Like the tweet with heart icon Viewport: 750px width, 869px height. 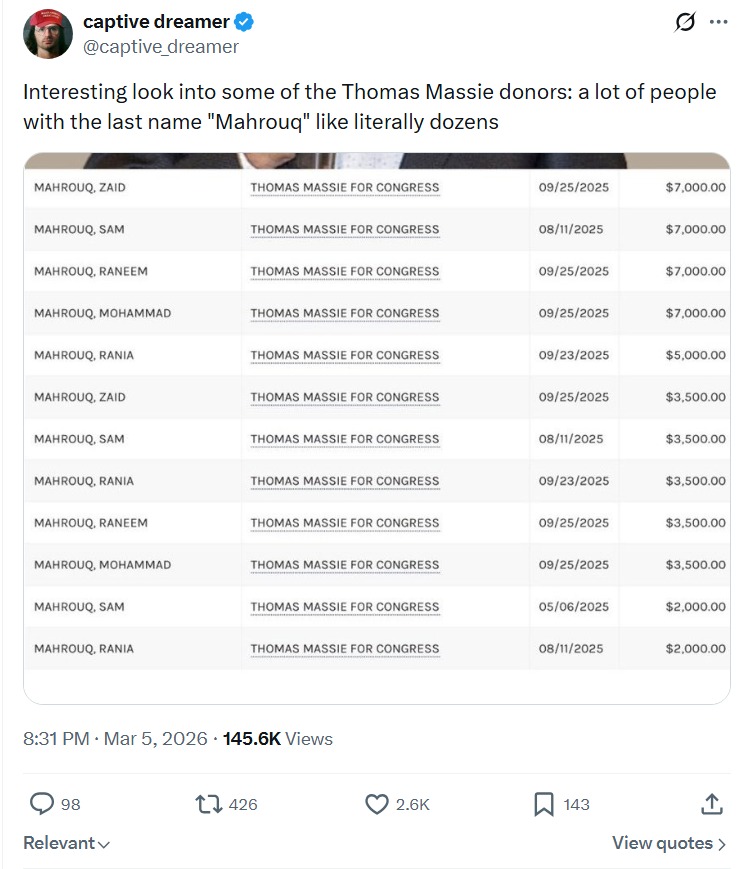[376, 803]
